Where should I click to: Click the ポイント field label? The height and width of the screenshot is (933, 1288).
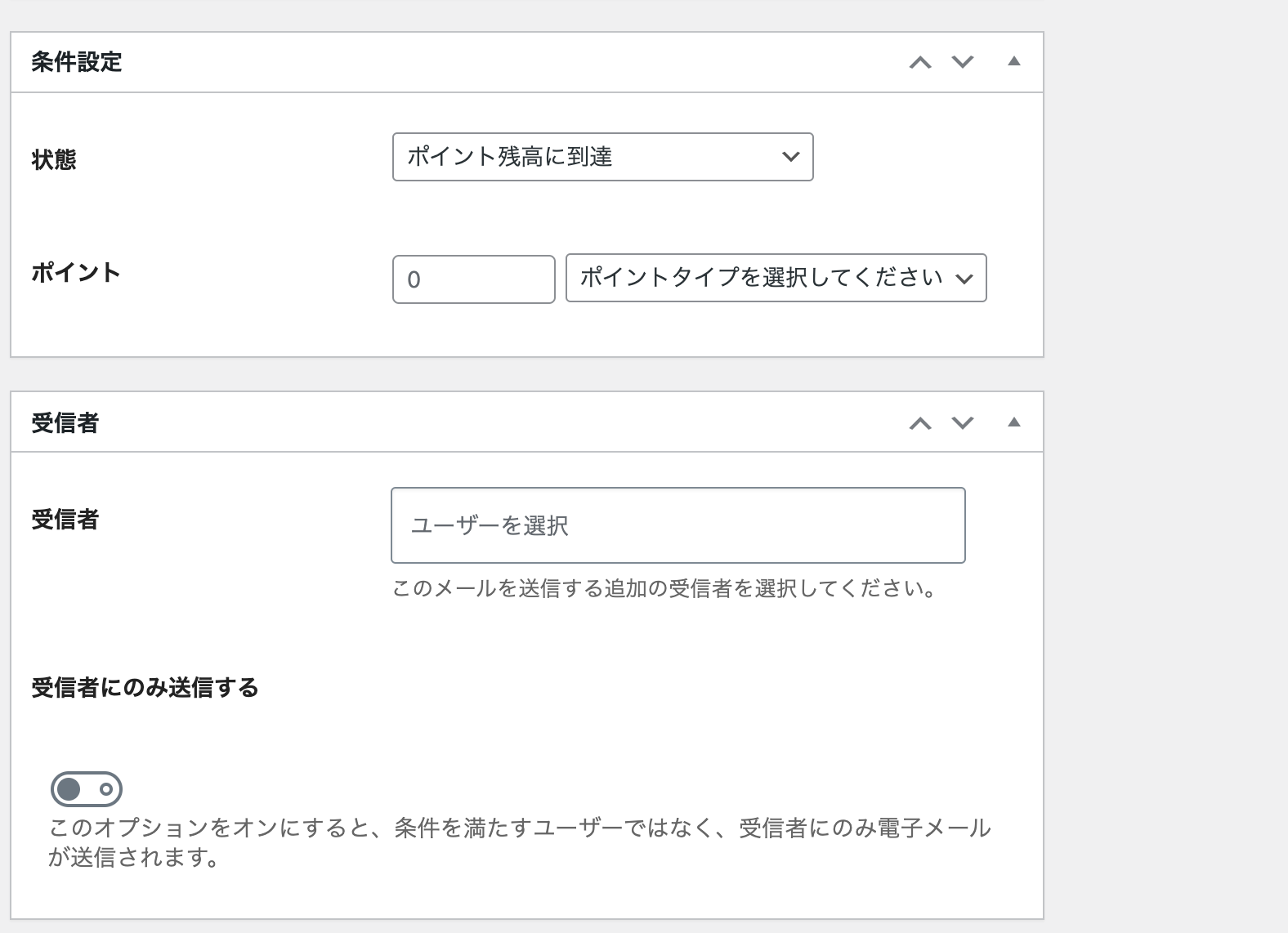76,272
